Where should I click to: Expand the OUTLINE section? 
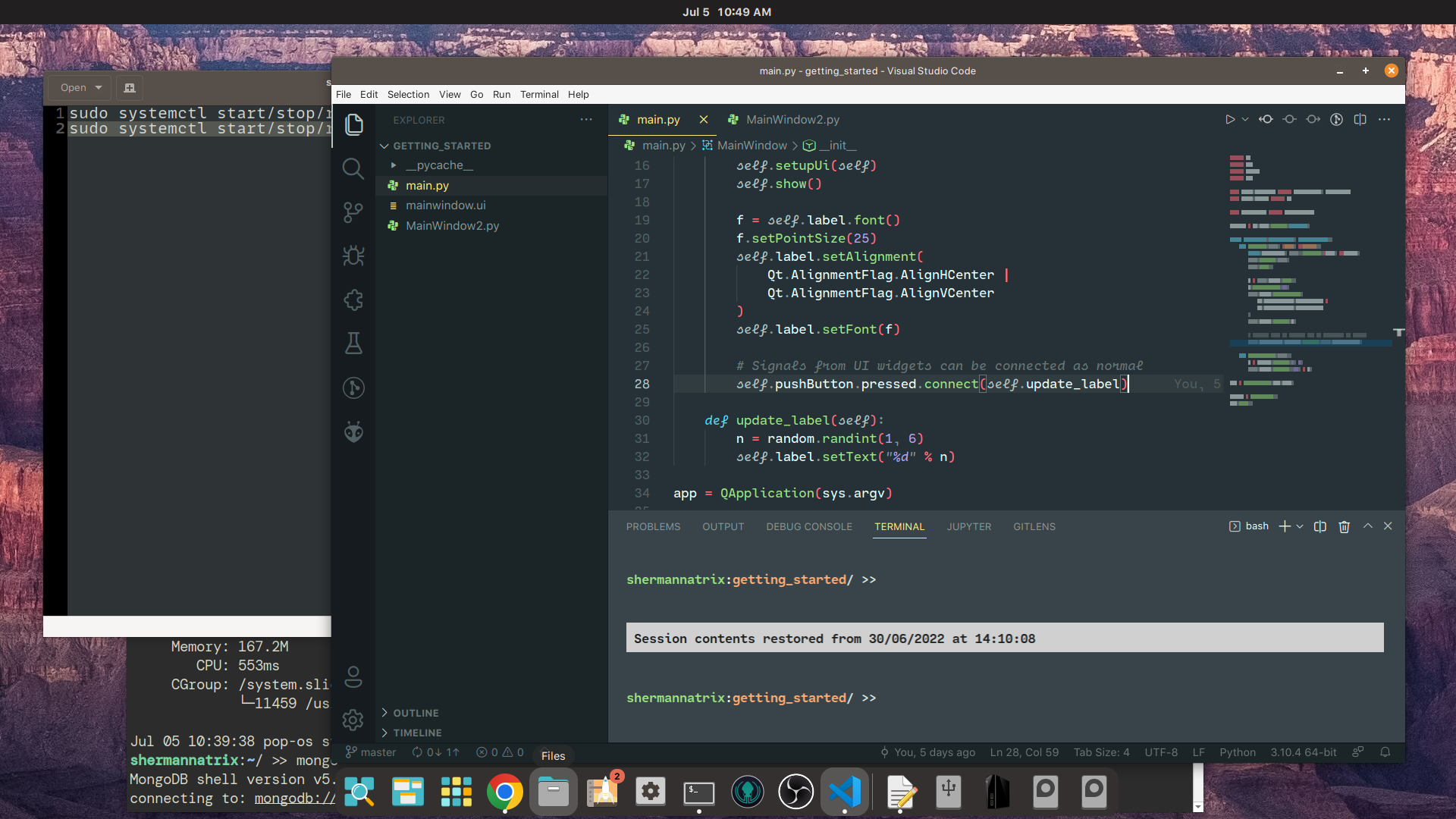coord(415,713)
